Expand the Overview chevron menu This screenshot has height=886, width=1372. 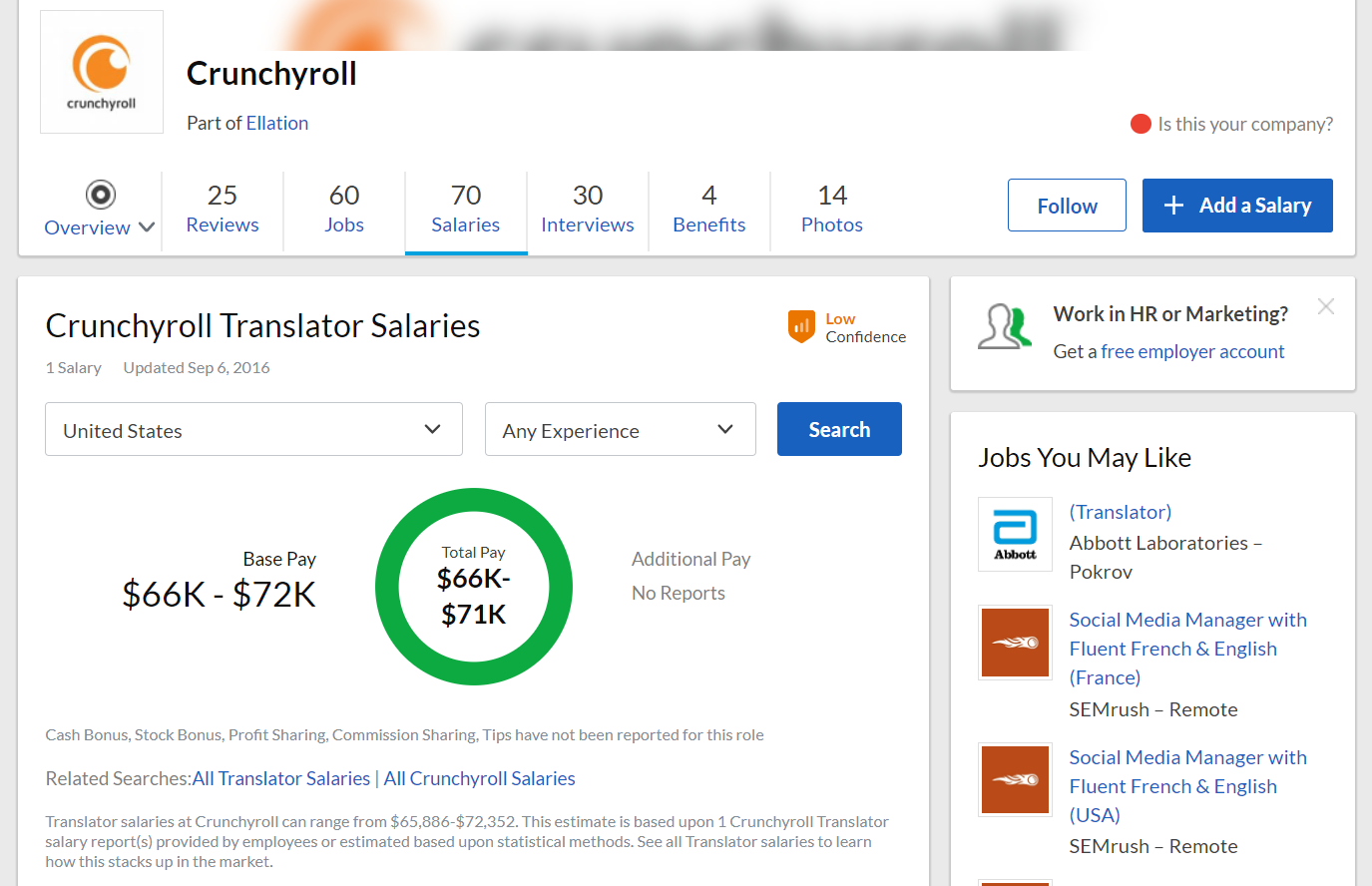[147, 227]
